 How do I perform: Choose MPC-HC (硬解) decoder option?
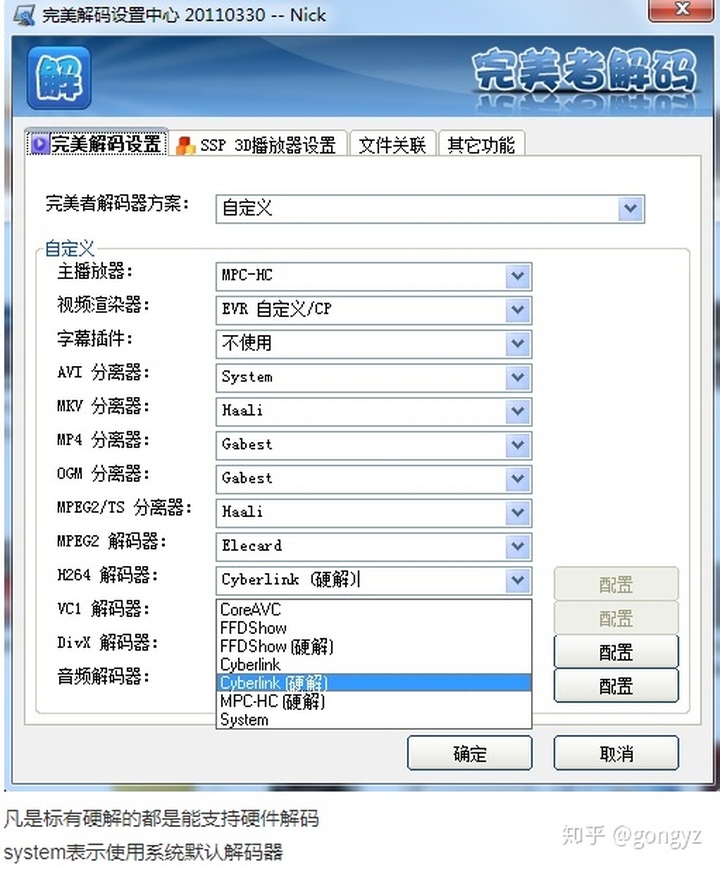[x=374, y=701]
